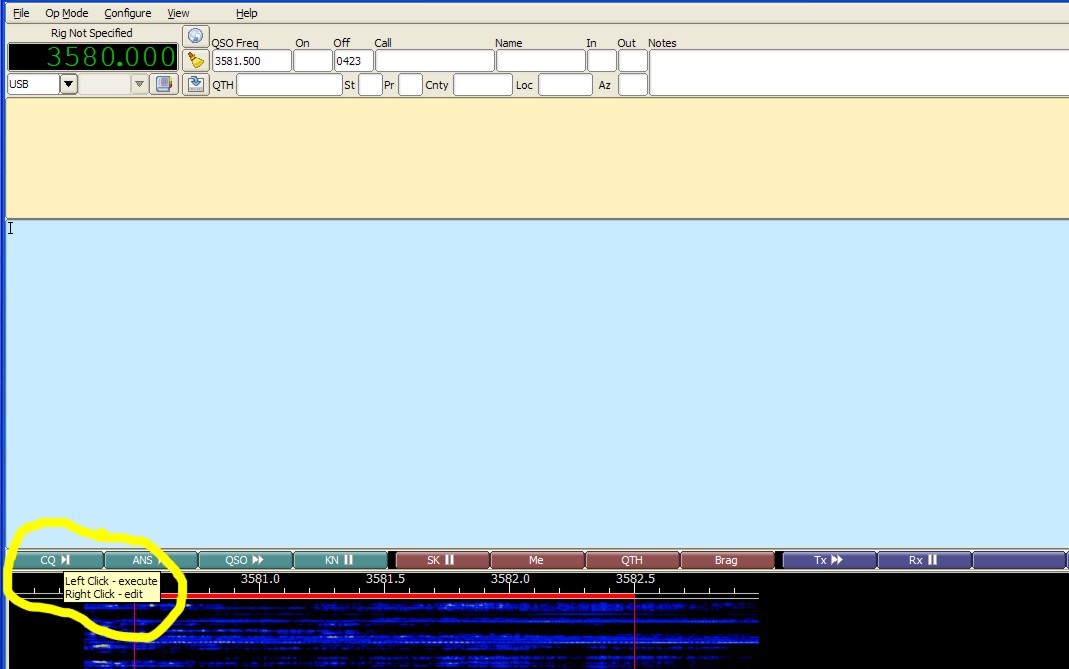Run the KN macro button
Viewport: 1069px width, 669px height.
tap(340, 560)
